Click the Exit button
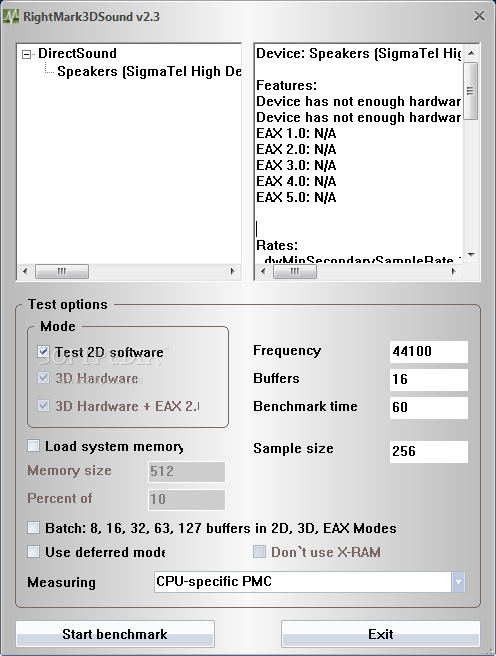The height and width of the screenshot is (656, 496). click(381, 634)
